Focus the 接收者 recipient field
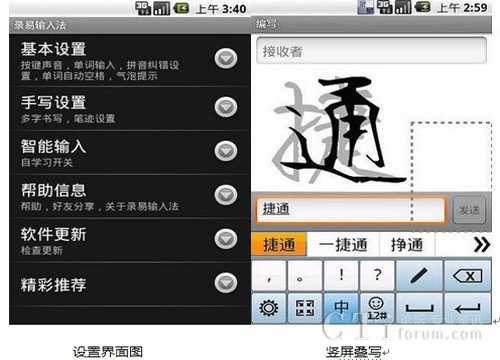 (371, 51)
